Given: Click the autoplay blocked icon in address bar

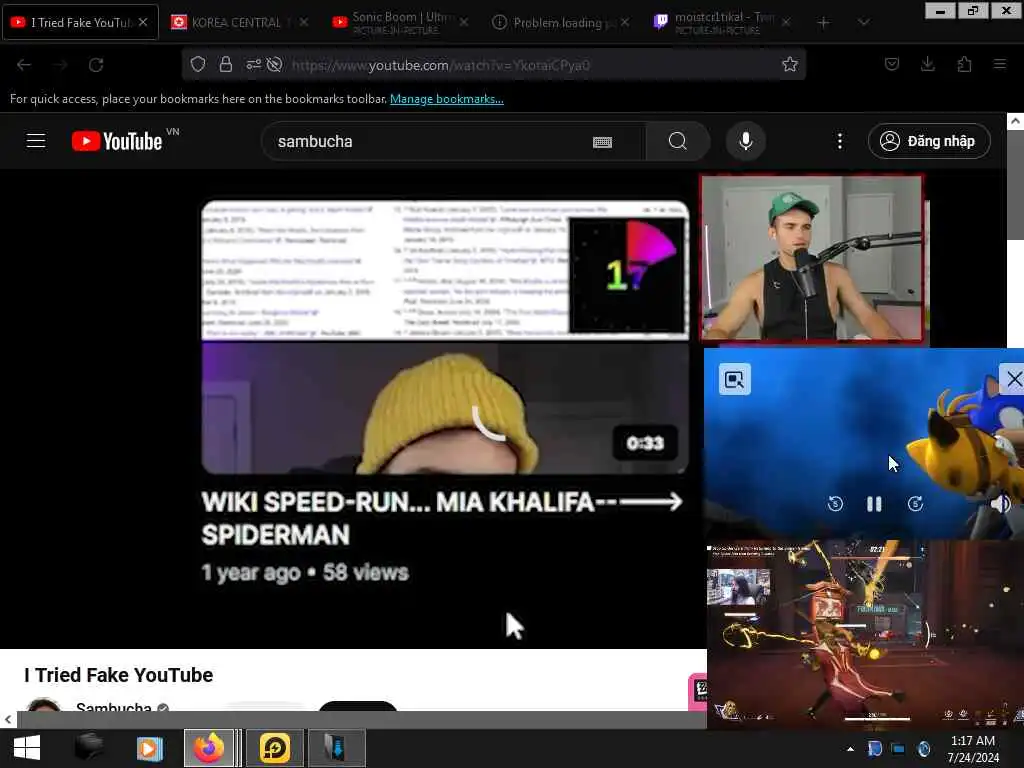Looking at the screenshot, I should (x=274, y=64).
